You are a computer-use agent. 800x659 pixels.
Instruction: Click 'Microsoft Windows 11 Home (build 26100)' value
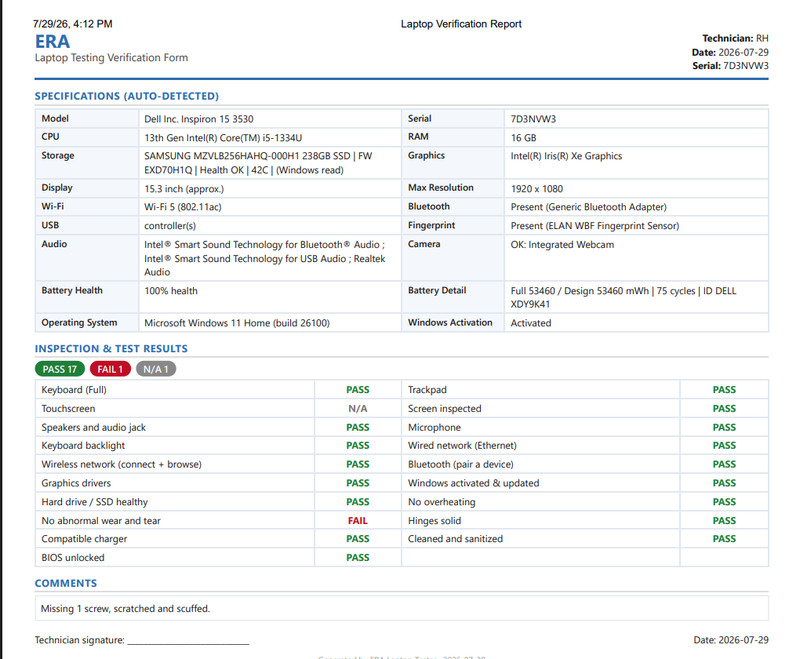[x=237, y=323]
